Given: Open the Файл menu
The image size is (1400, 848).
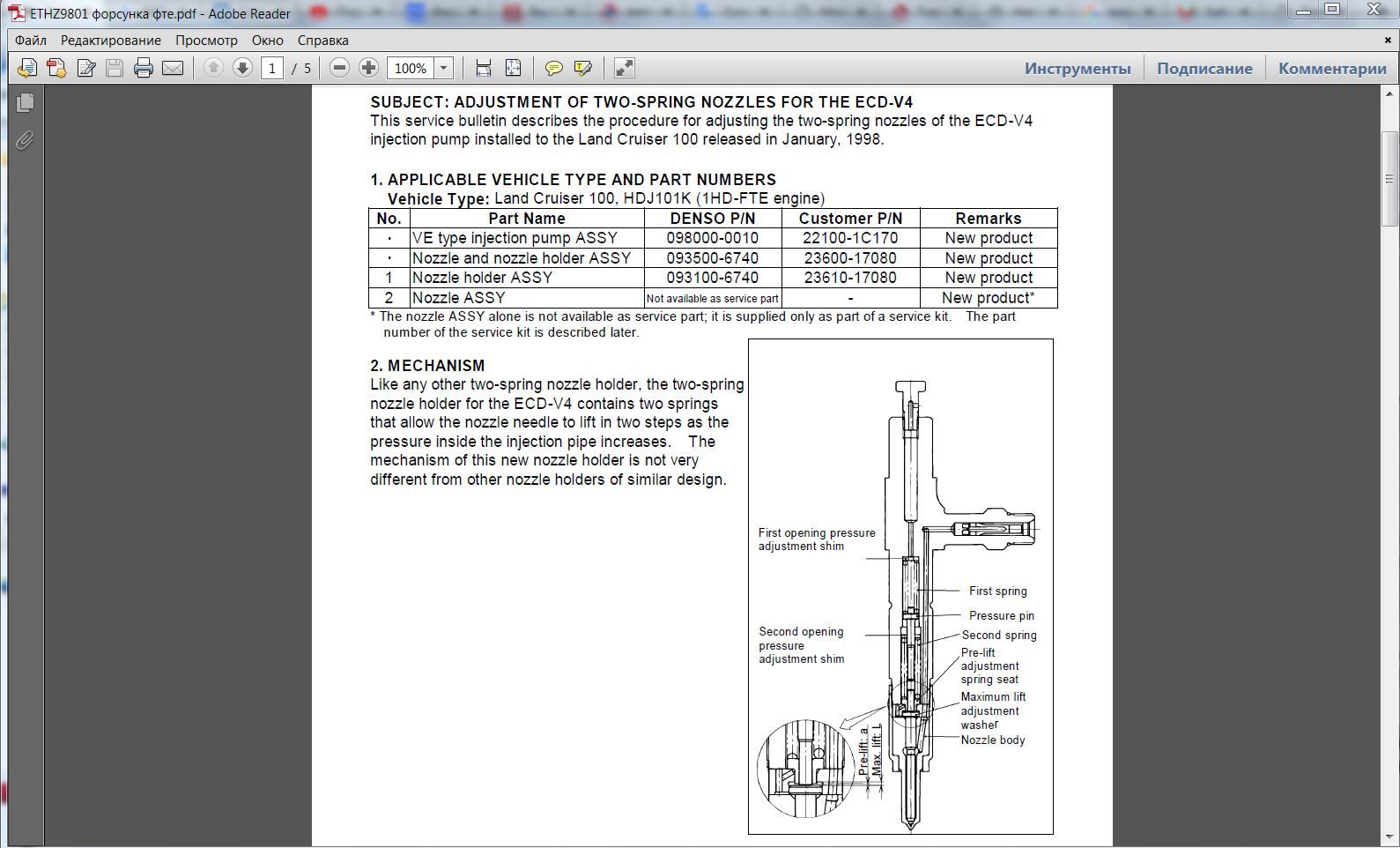Looking at the screenshot, I should pos(31,41).
